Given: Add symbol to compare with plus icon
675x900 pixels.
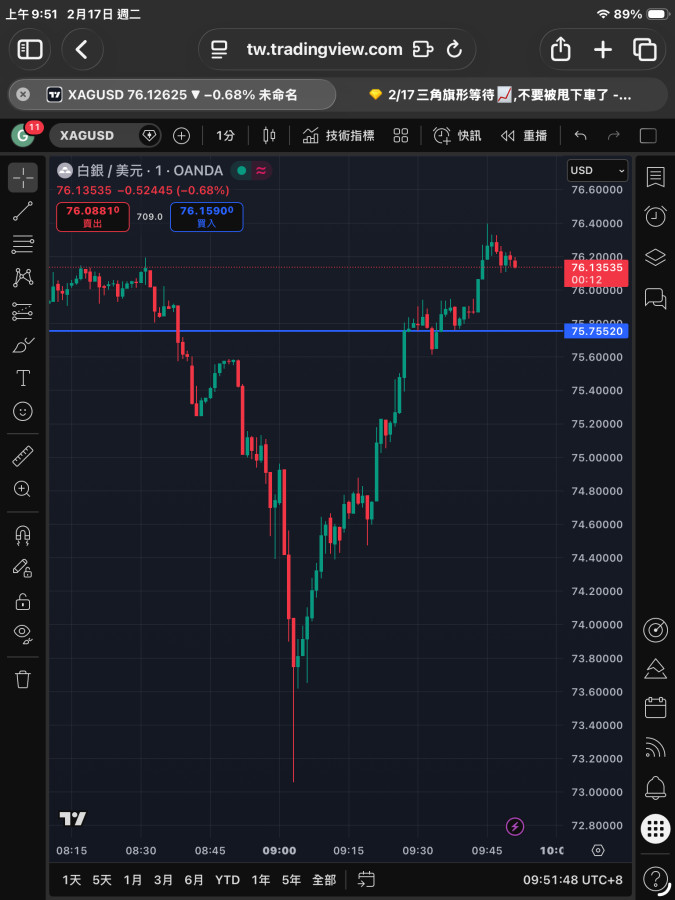Looking at the screenshot, I should pos(181,135).
